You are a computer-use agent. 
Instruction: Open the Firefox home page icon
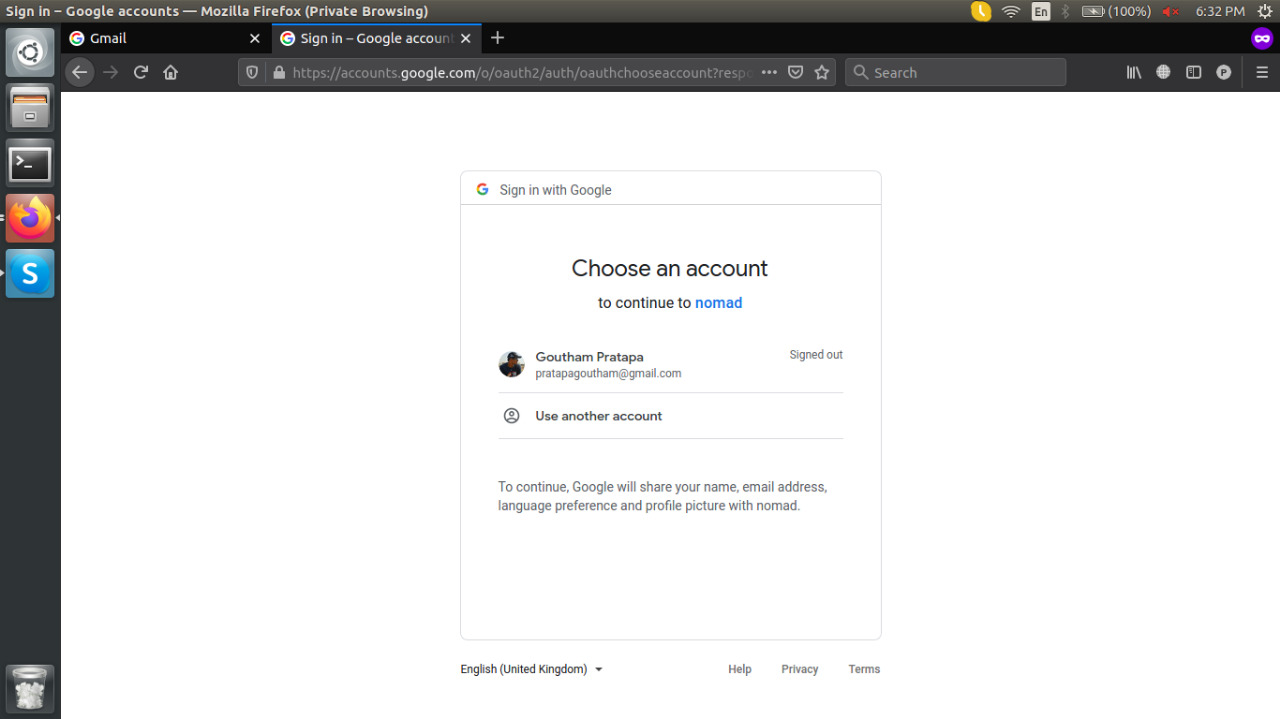point(171,72)
